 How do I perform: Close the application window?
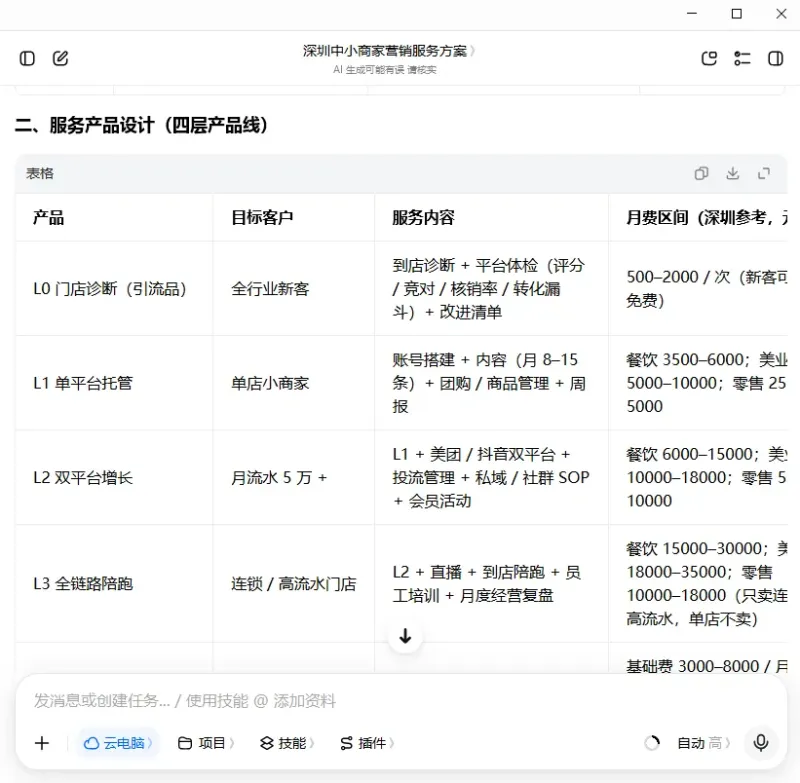pyautogui.click(x=781, y=14)
